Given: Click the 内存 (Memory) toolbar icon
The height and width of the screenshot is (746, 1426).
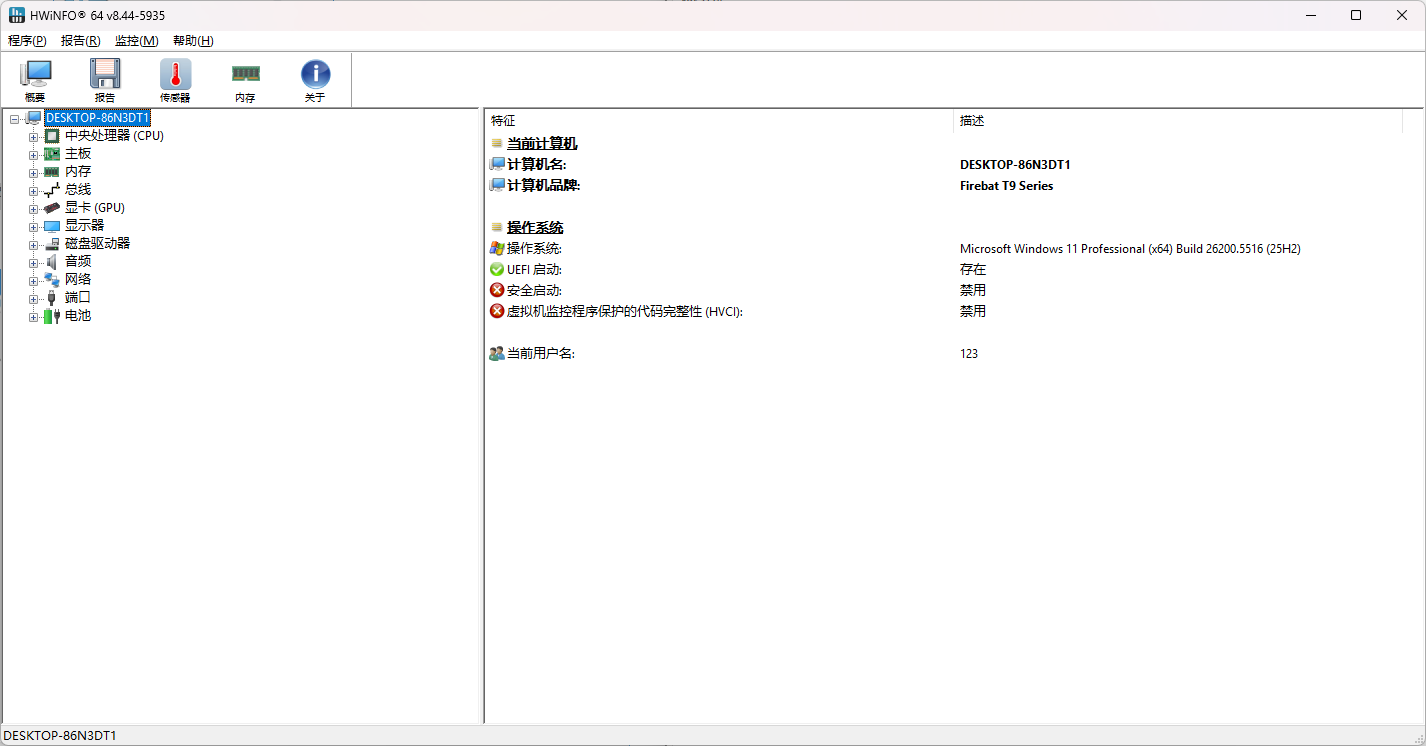Looking at the screenshot, I should tap(245, 80).
